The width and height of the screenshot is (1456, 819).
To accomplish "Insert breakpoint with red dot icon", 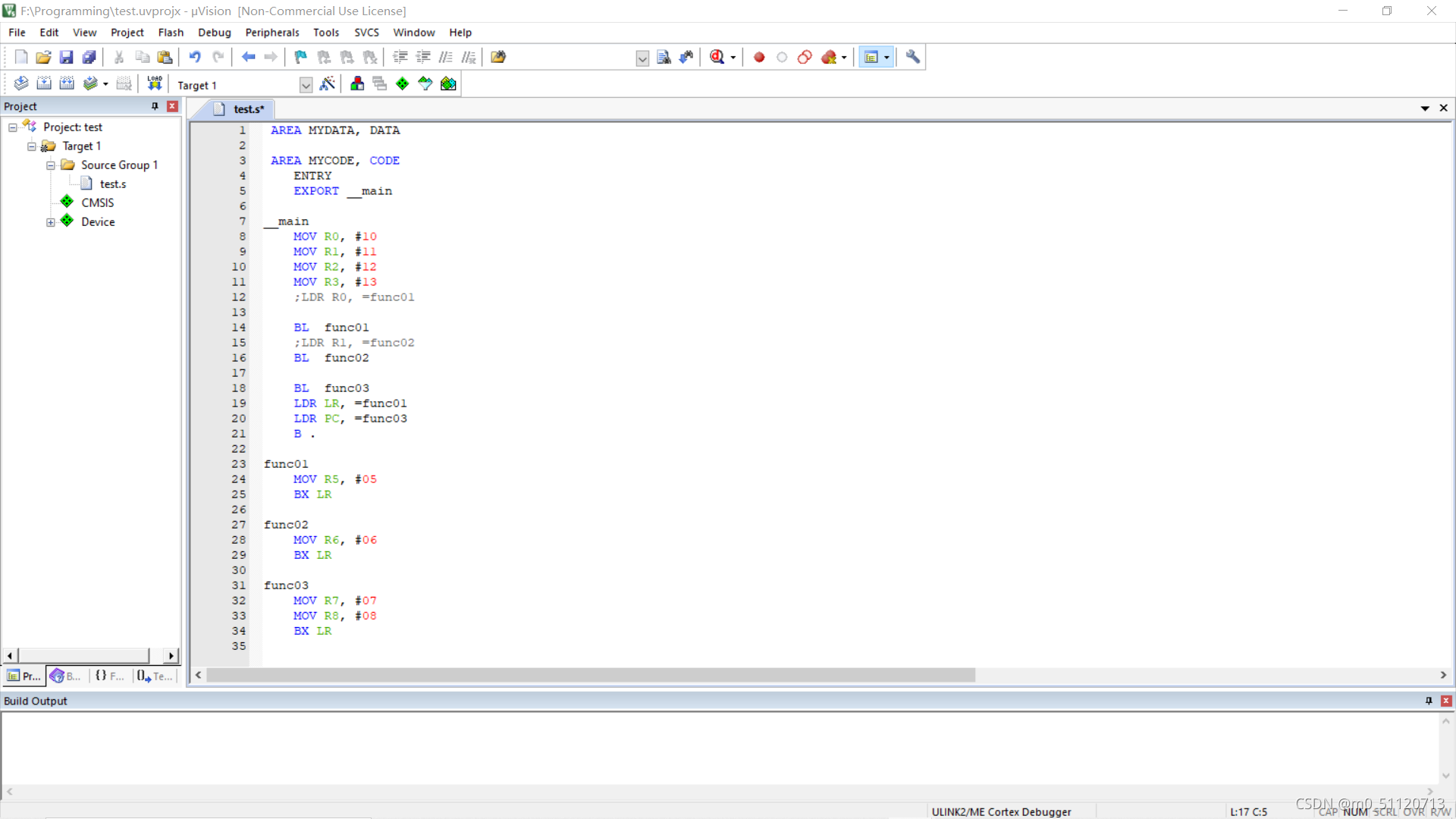I will click(759, 57).
